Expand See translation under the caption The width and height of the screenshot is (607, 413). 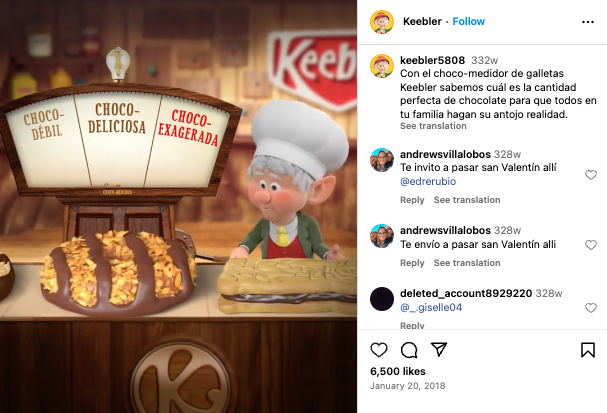433,126
